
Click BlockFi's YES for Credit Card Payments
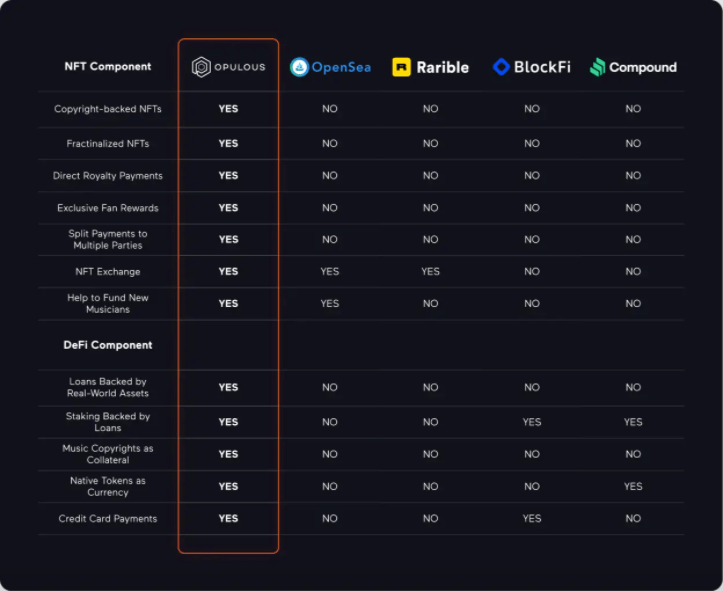click(x=531, y=519)
